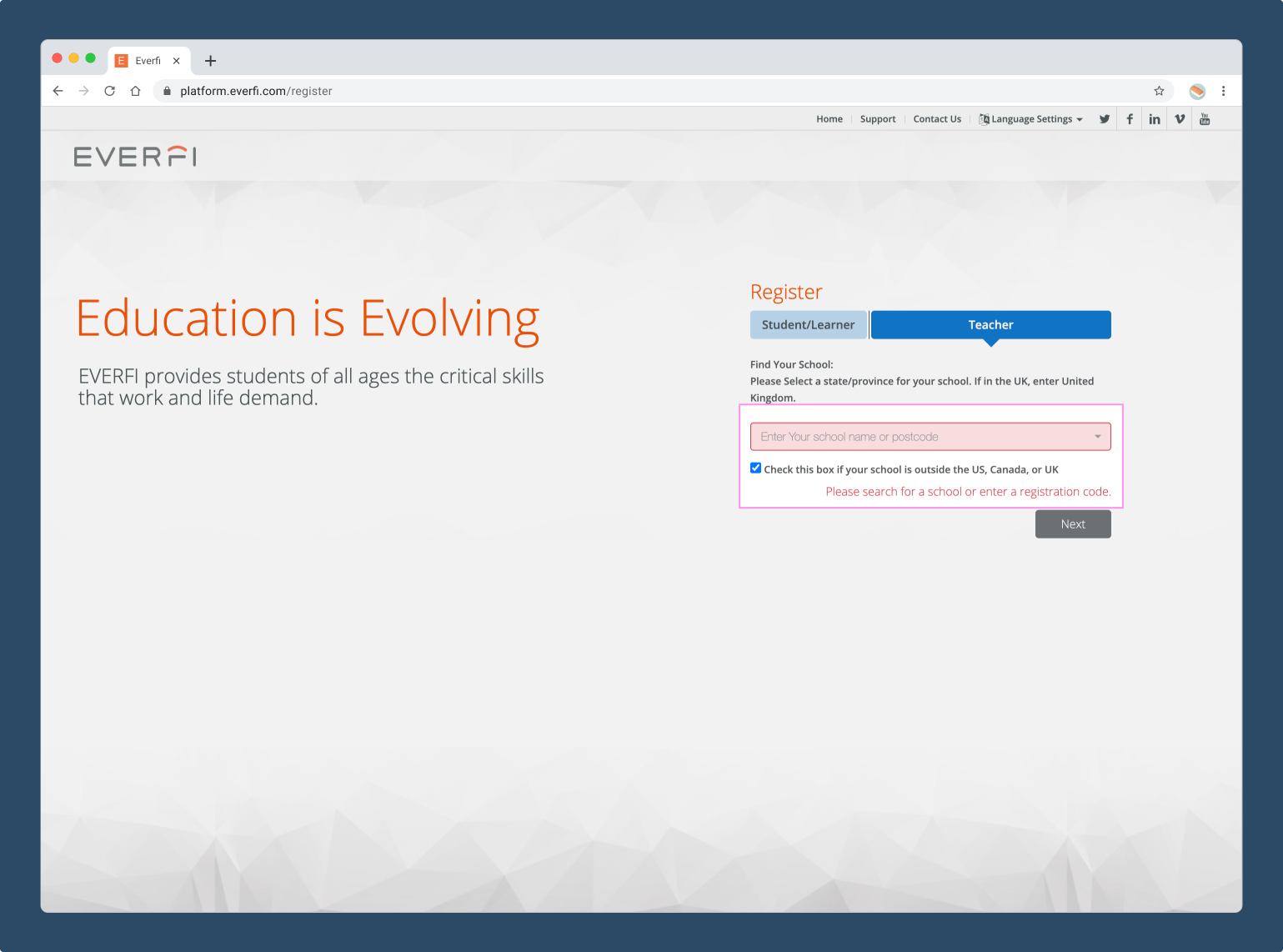Screen dimensions: 1283x952
Task: Click the browser back arrow
Action: 58,91
